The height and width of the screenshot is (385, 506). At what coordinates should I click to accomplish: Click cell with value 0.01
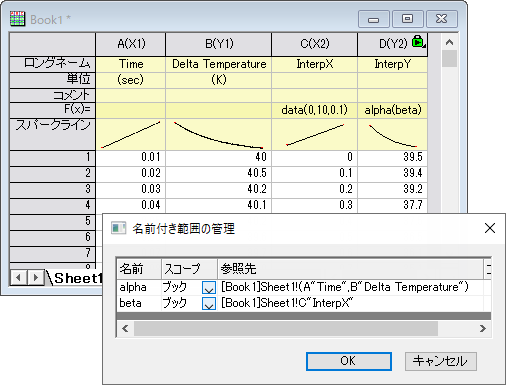pyautogui.click(x=131, y=158)
